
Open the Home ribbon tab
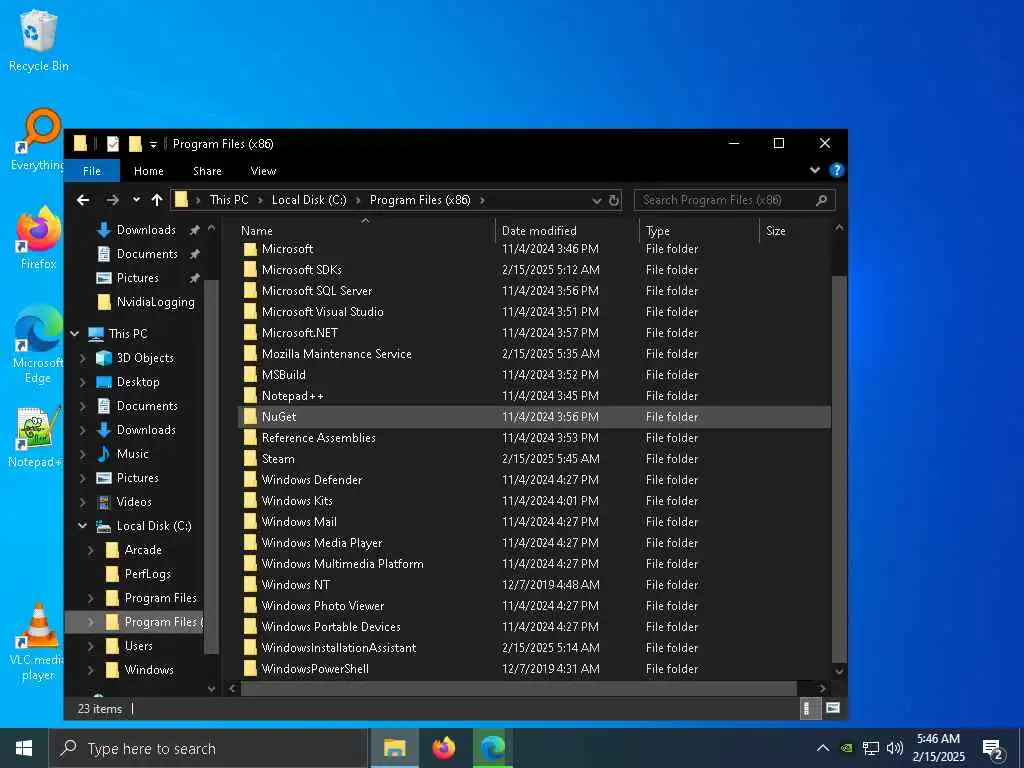pyautogui.click(x=149, y=170)
